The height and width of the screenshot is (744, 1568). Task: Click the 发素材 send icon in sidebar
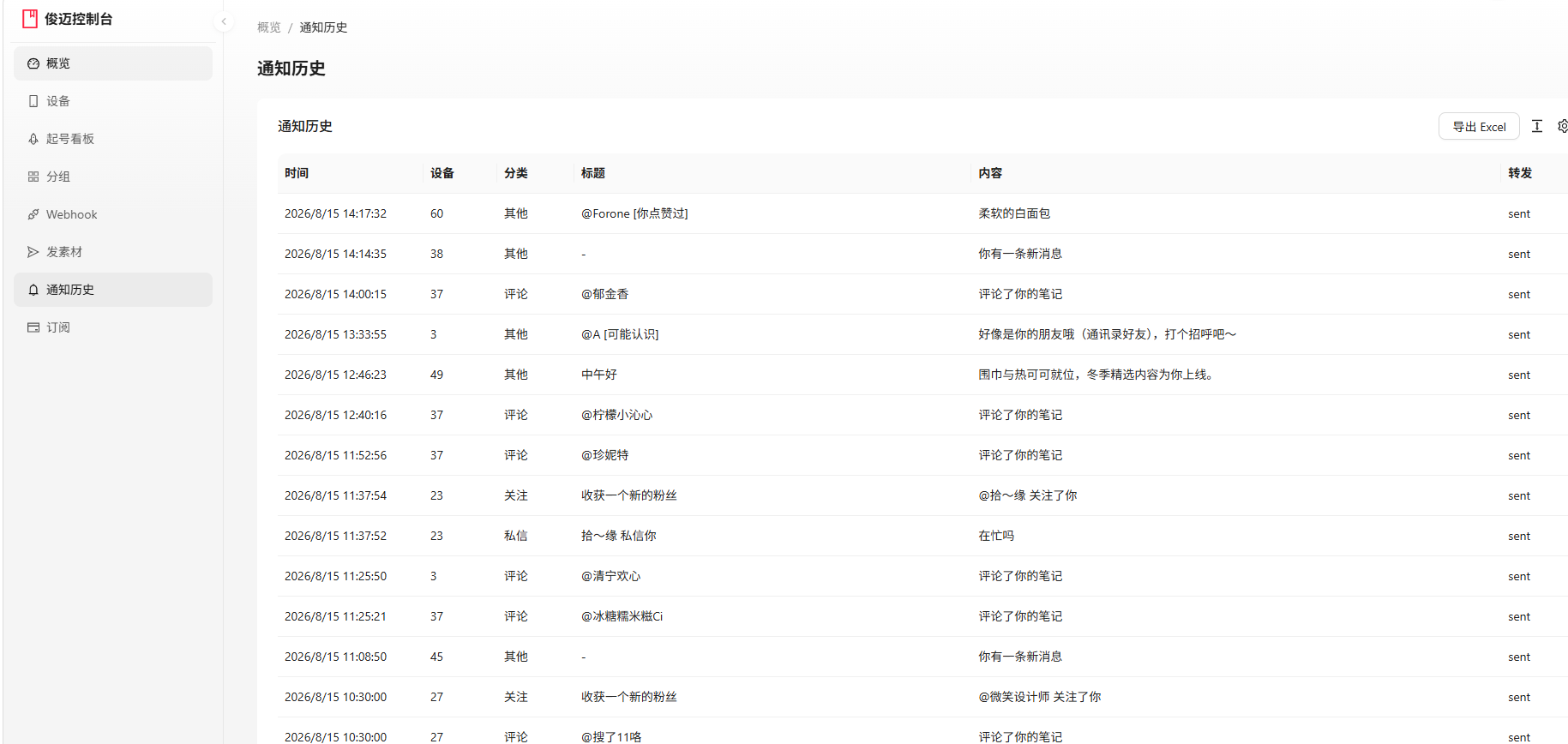[33, 252]
